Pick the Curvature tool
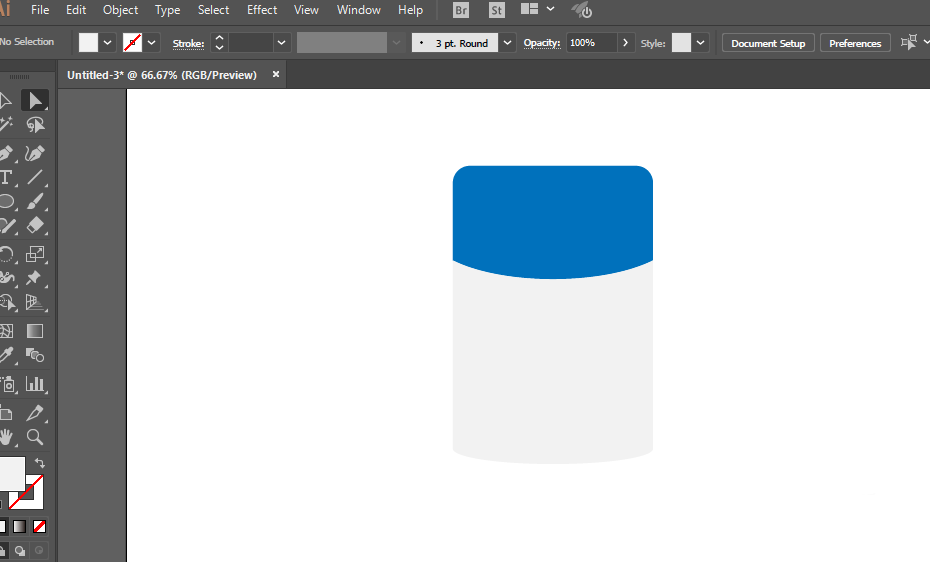Image resolution: width=930 pixels, height=562 pixels. (35, 154)
